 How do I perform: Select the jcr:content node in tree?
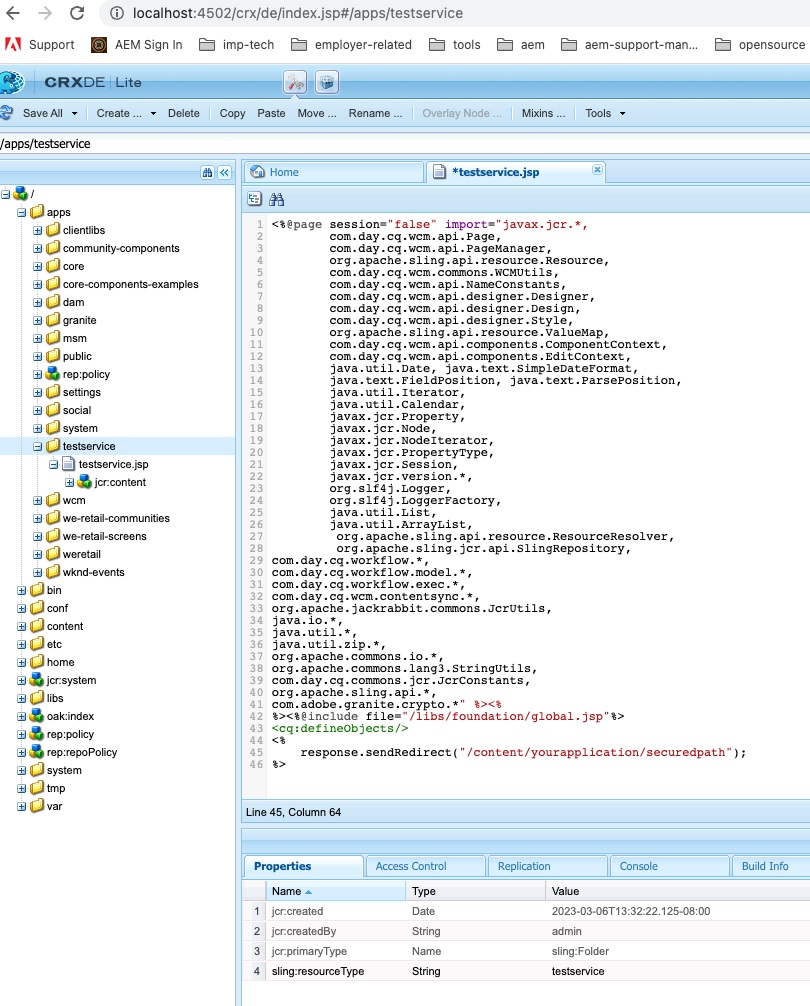[x=119, y=482]
